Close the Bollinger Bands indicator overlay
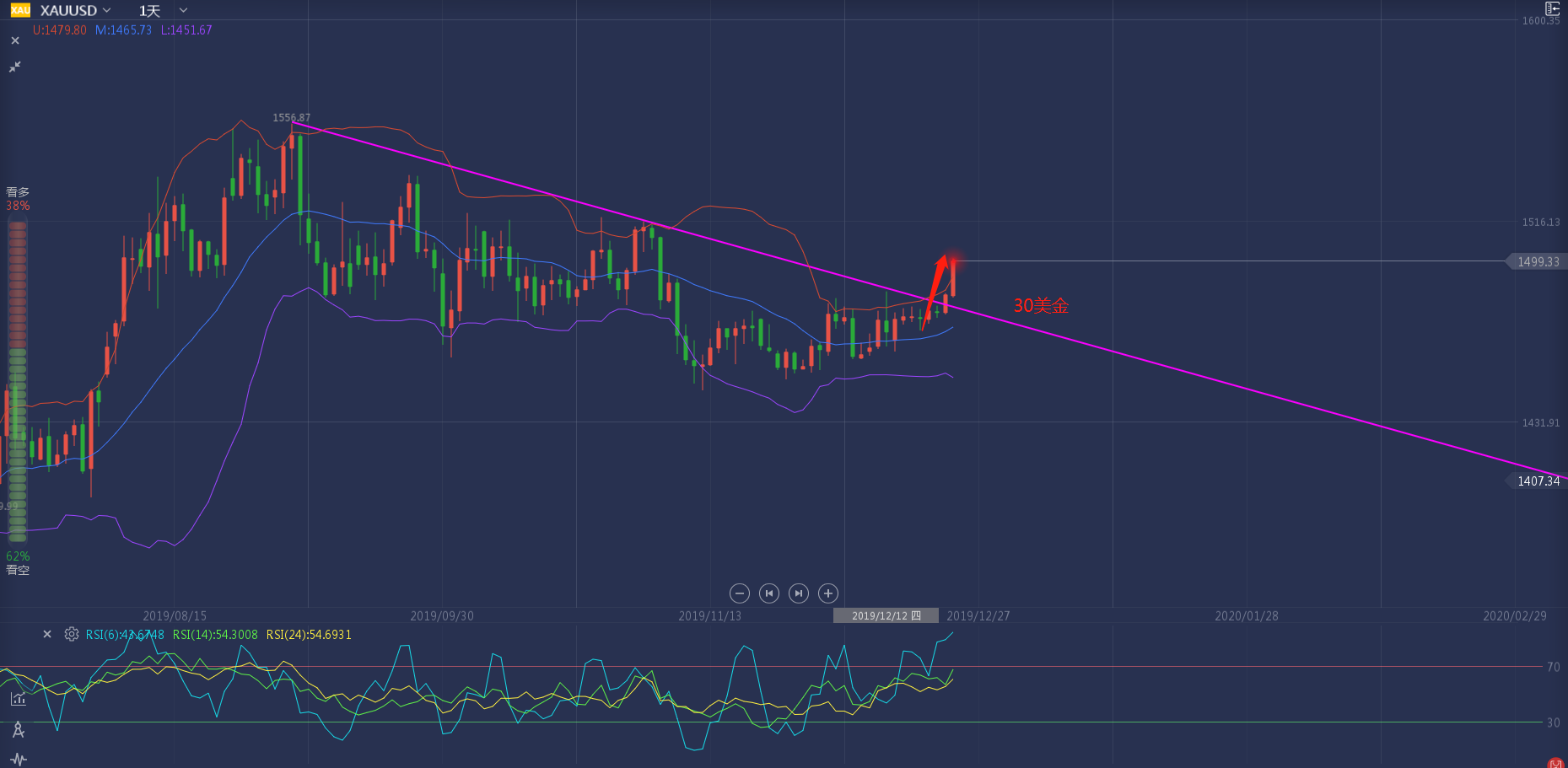This screenshot has width=1568, height=768. coord(15,40)
